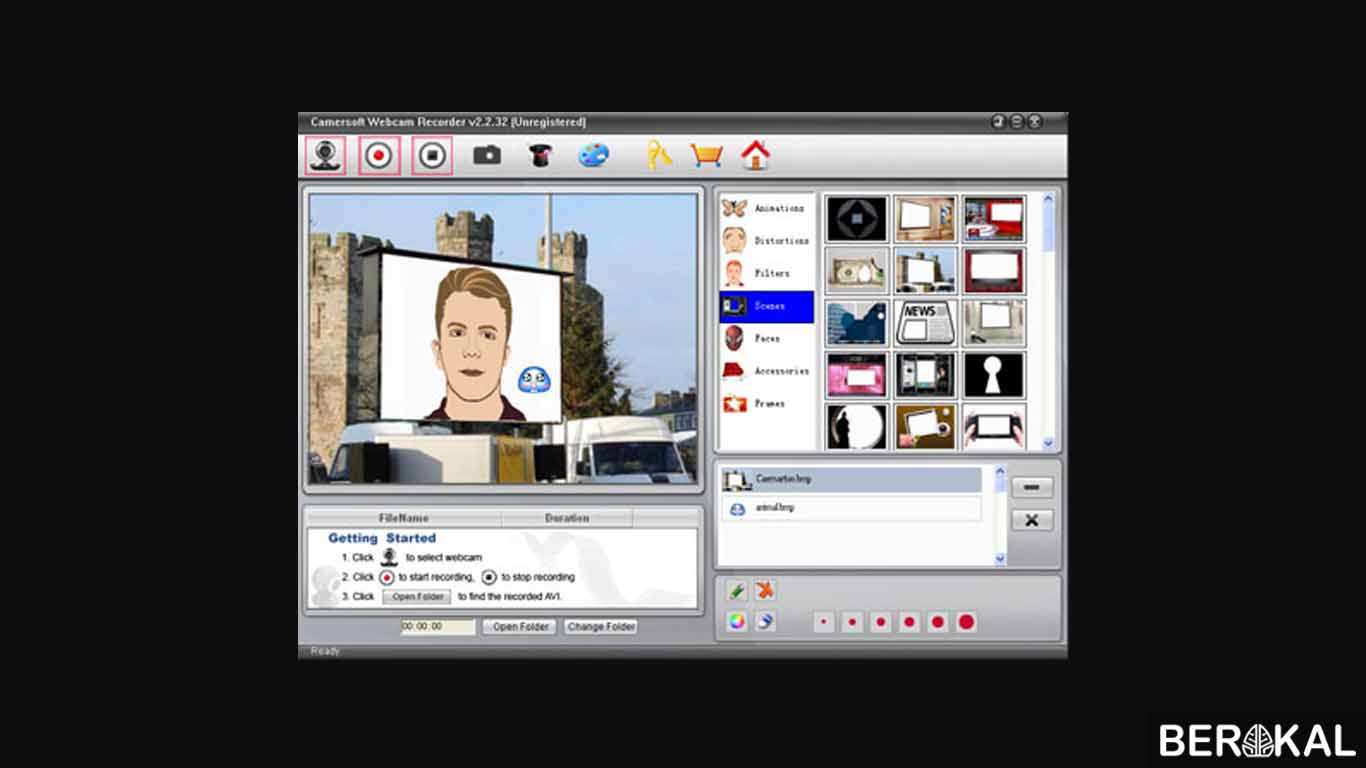Select the Distortions effect category
This screenshot has width=1366, height=768.
tap(766, 241)
